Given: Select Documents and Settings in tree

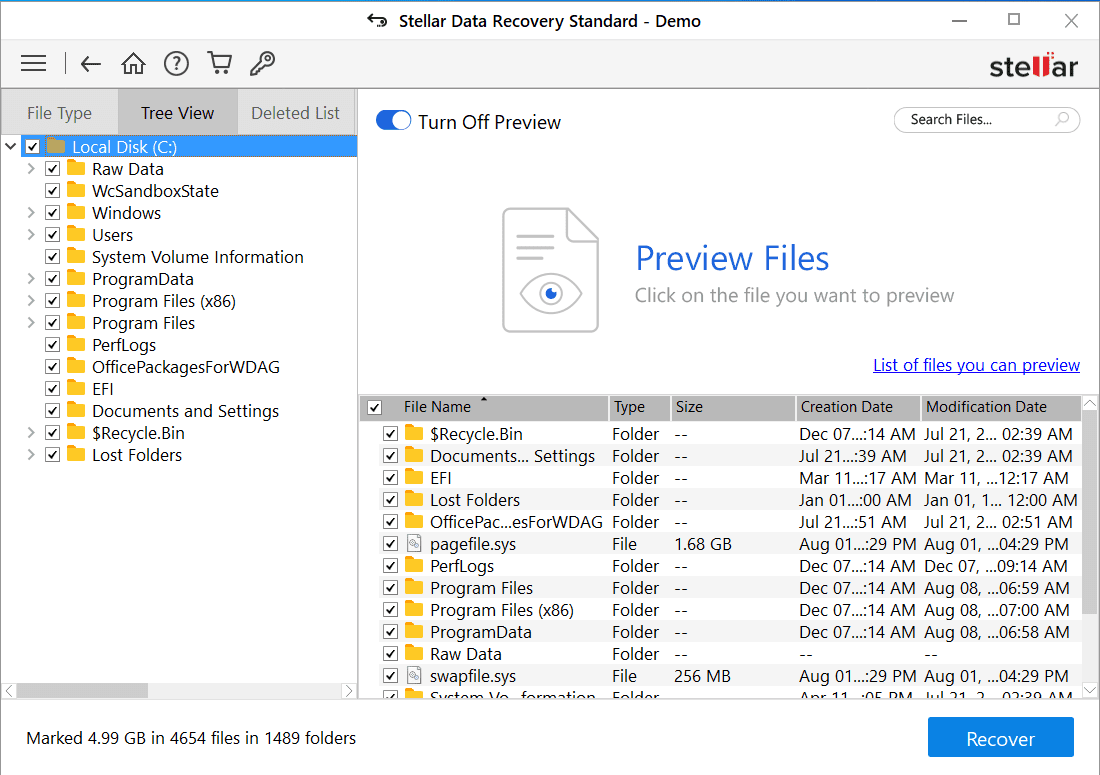Looking at the screenshot, I should 185,411.
